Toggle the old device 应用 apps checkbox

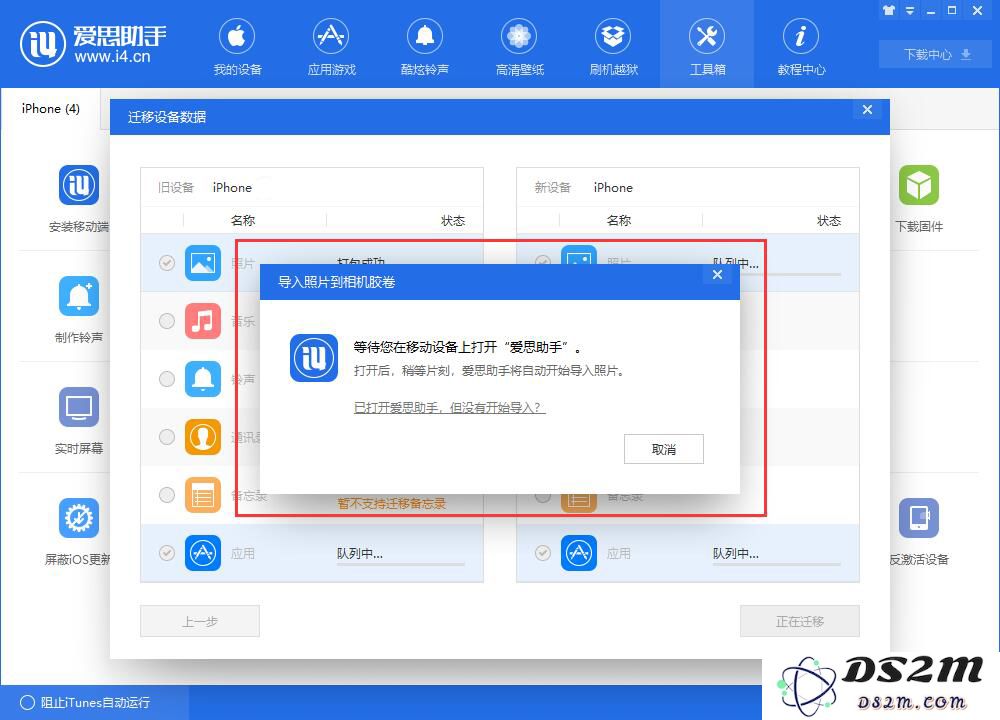pyautogui.click(x=166, y=553)
